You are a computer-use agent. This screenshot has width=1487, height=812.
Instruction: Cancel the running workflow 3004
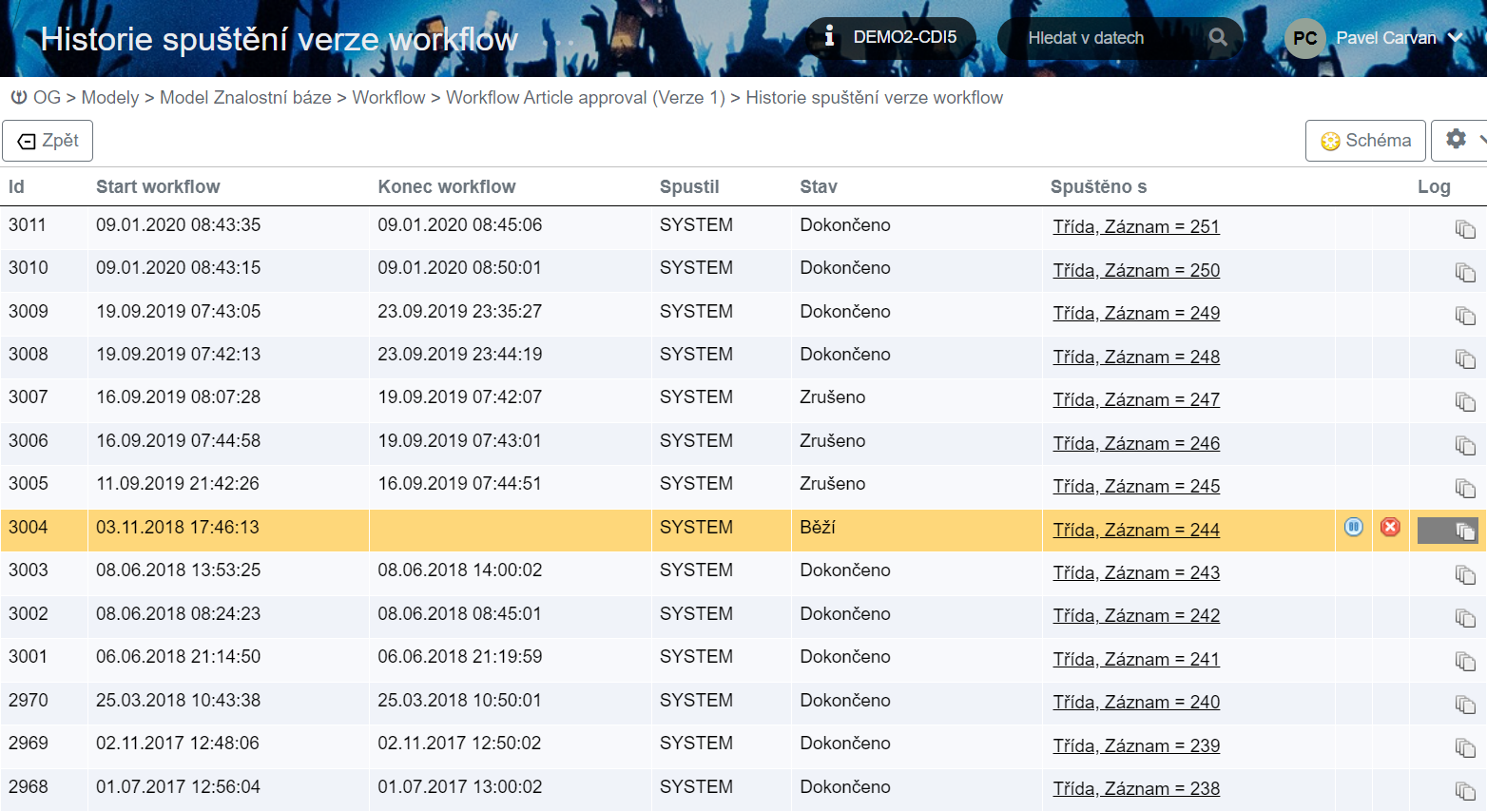[1390, 527]
